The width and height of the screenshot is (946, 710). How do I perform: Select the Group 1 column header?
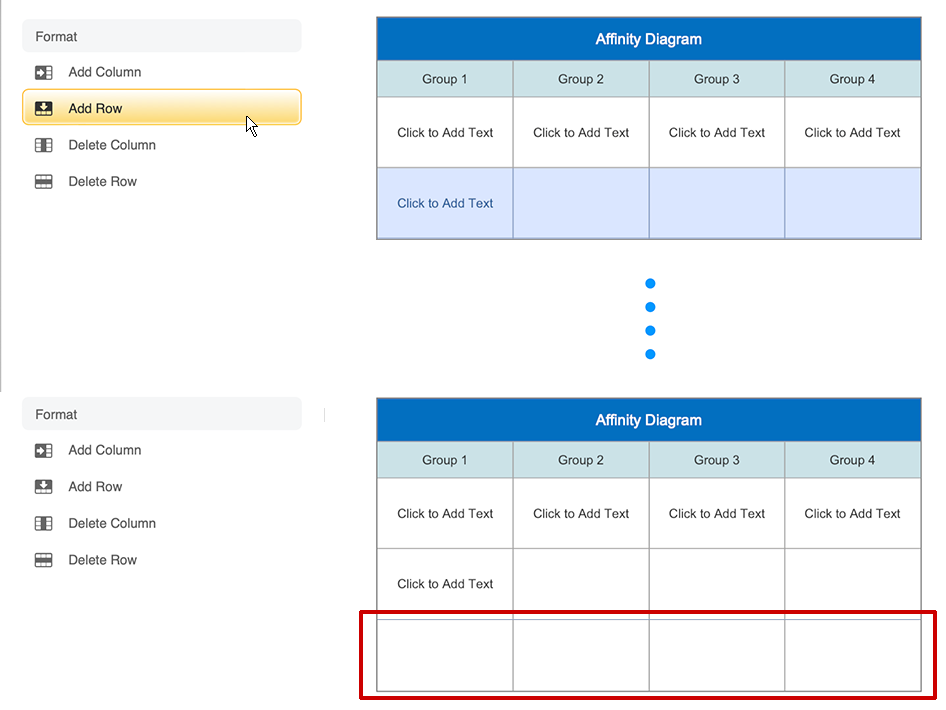444,78
